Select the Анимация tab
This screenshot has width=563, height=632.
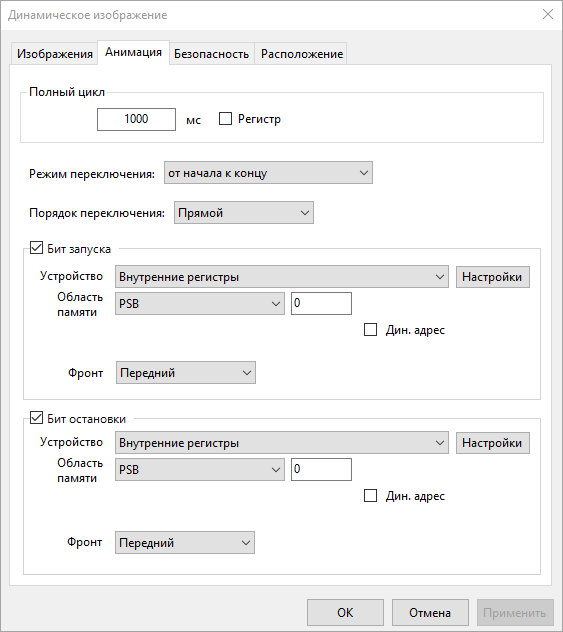click(x=133, y=52)
